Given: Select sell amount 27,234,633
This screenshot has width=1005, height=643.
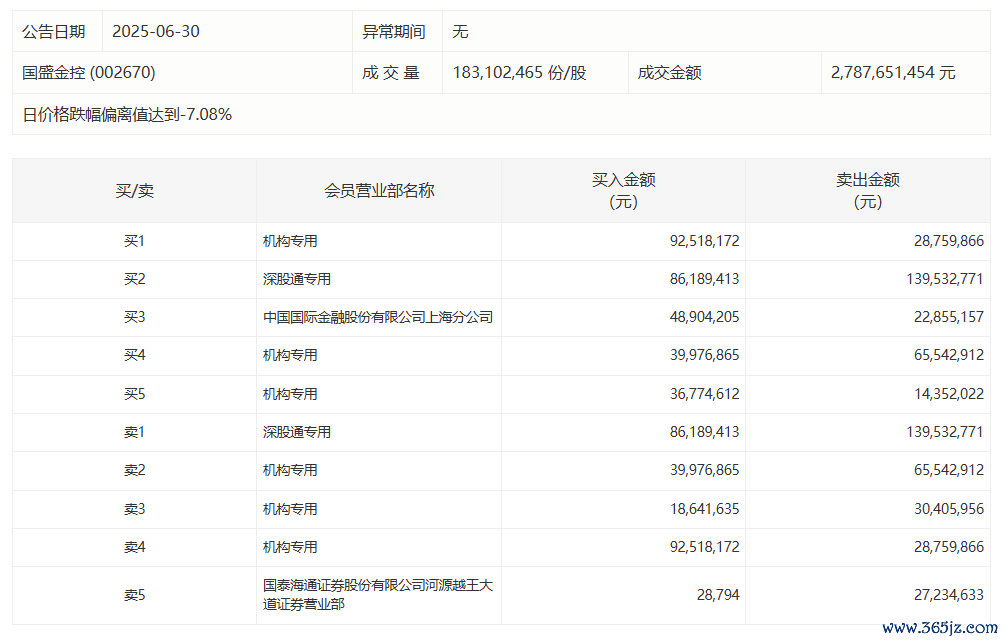Looking at the screenshot, I should click(x=949, y=595).
